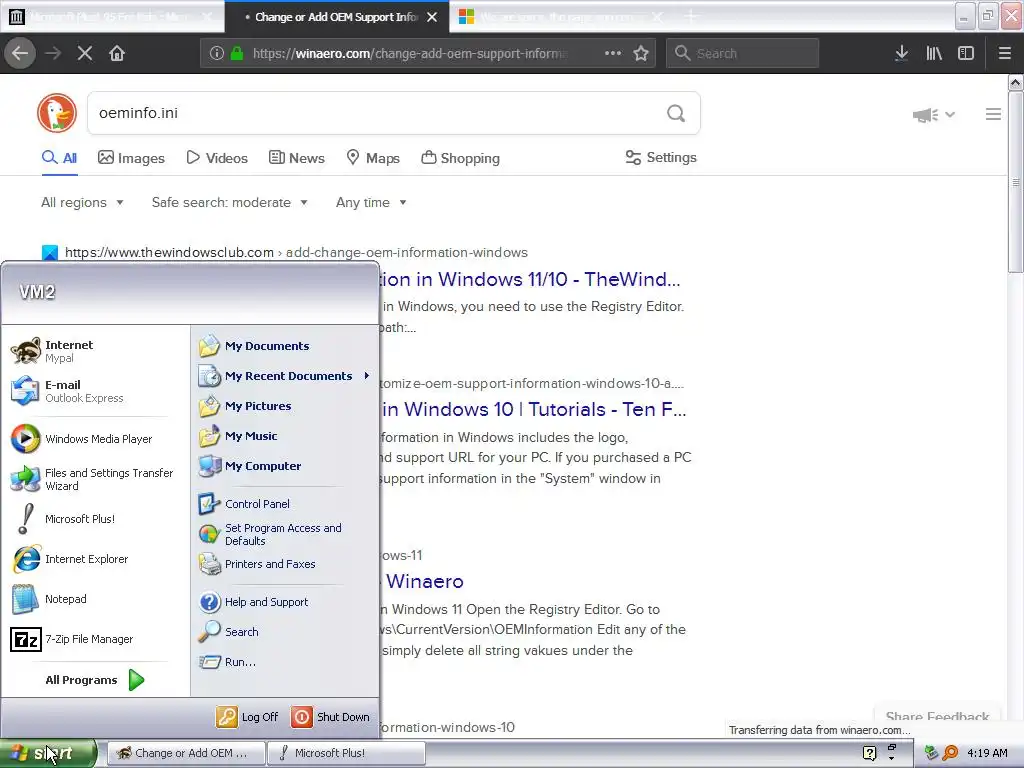This screenshot has width=1024, height=768.
Task: Open Notepad from Start menu
Action: click(x=49, y=599)
